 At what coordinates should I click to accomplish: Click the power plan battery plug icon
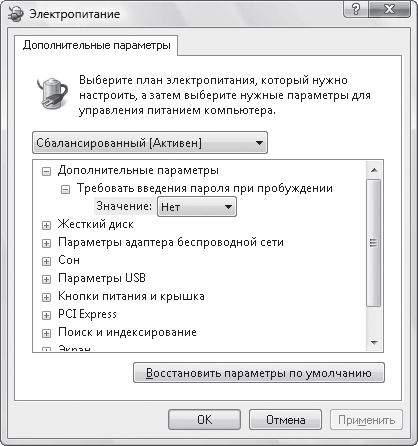52,93
